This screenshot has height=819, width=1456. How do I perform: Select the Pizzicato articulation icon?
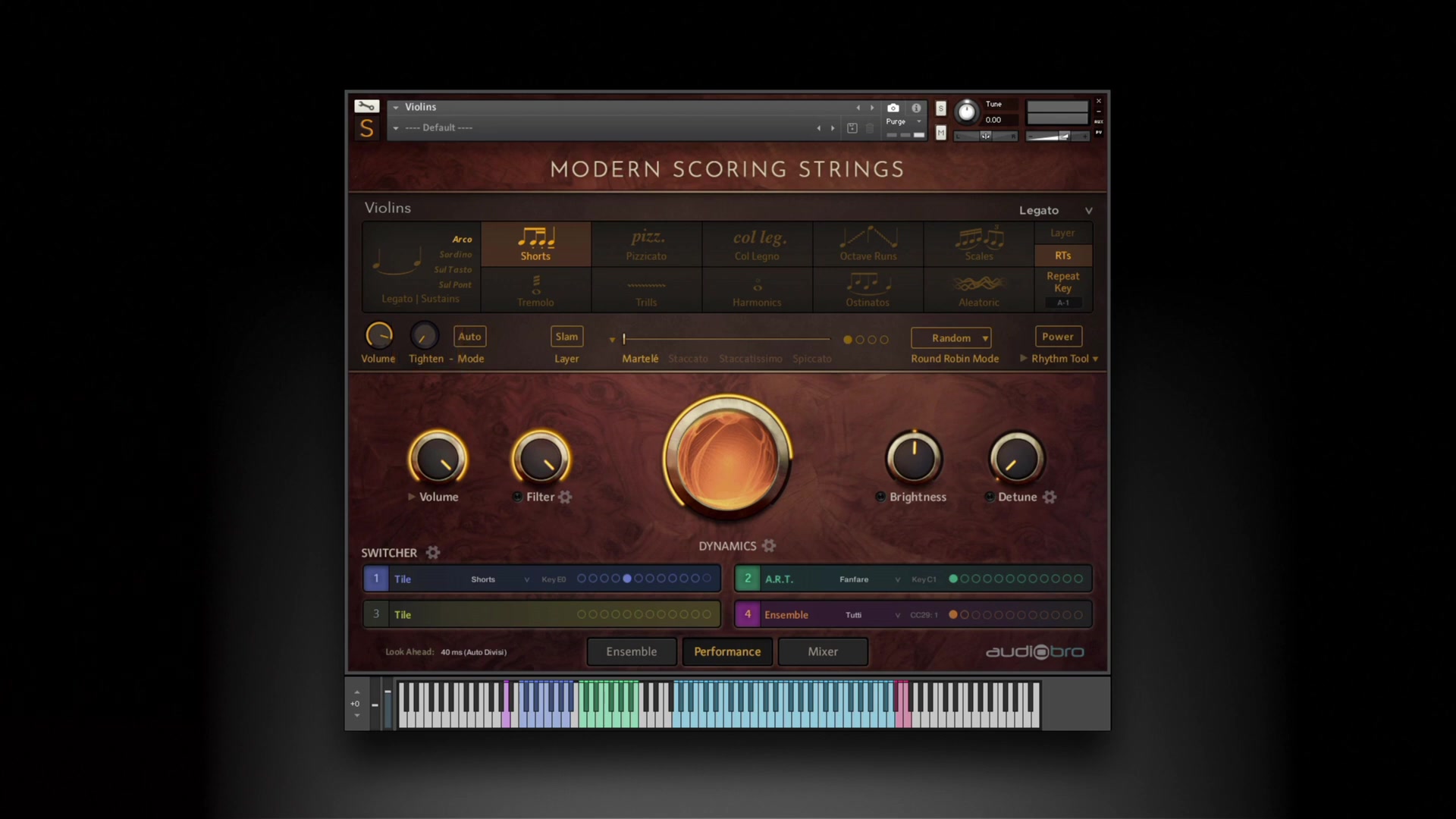pyautogui.click(x=646, y=243)
